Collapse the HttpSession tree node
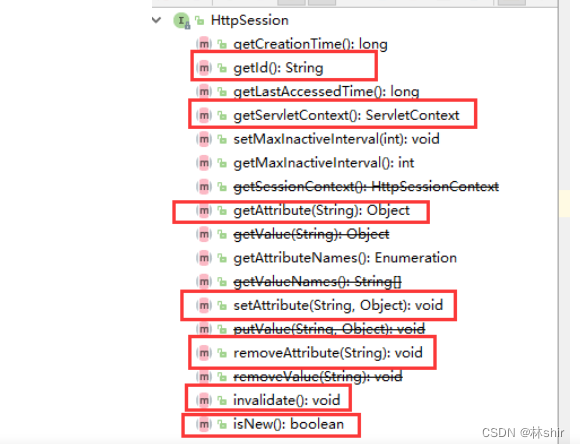 point(156,20)
